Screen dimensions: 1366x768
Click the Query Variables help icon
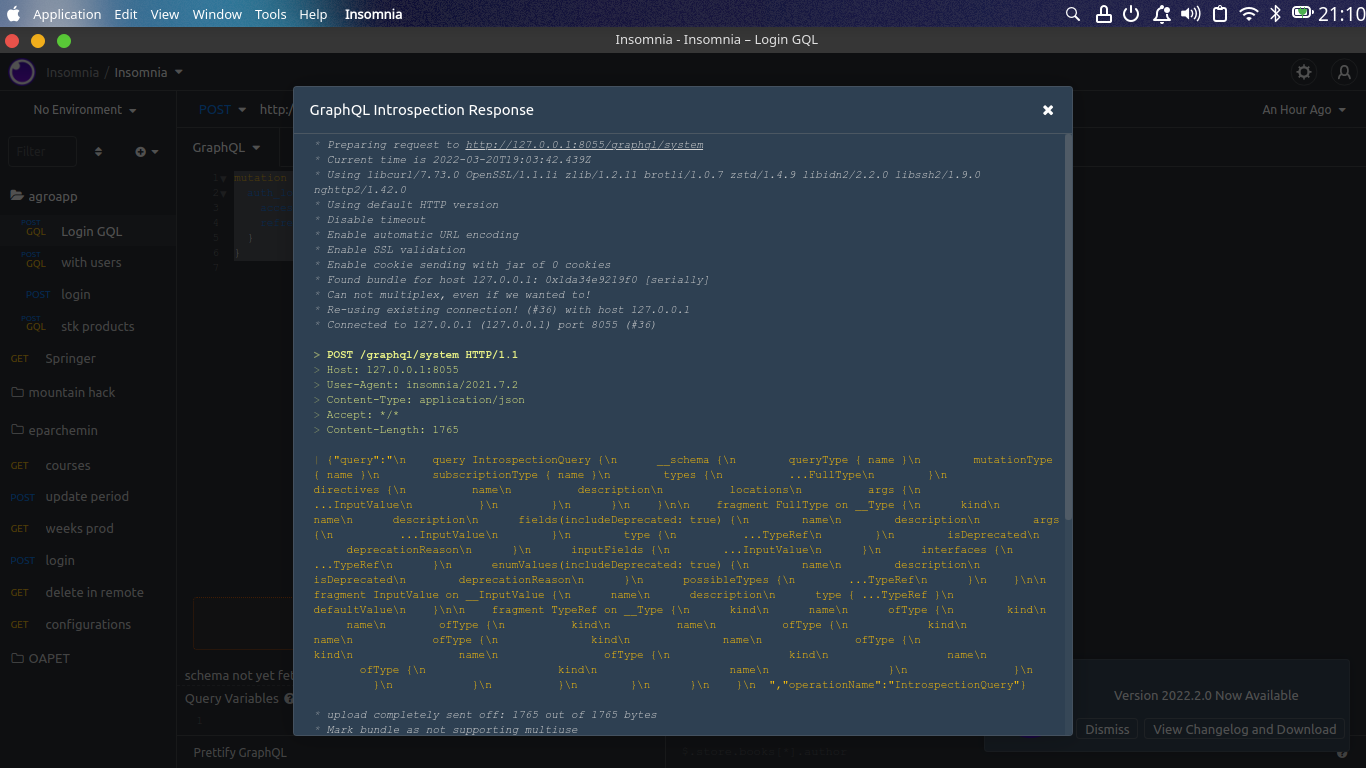289,698
